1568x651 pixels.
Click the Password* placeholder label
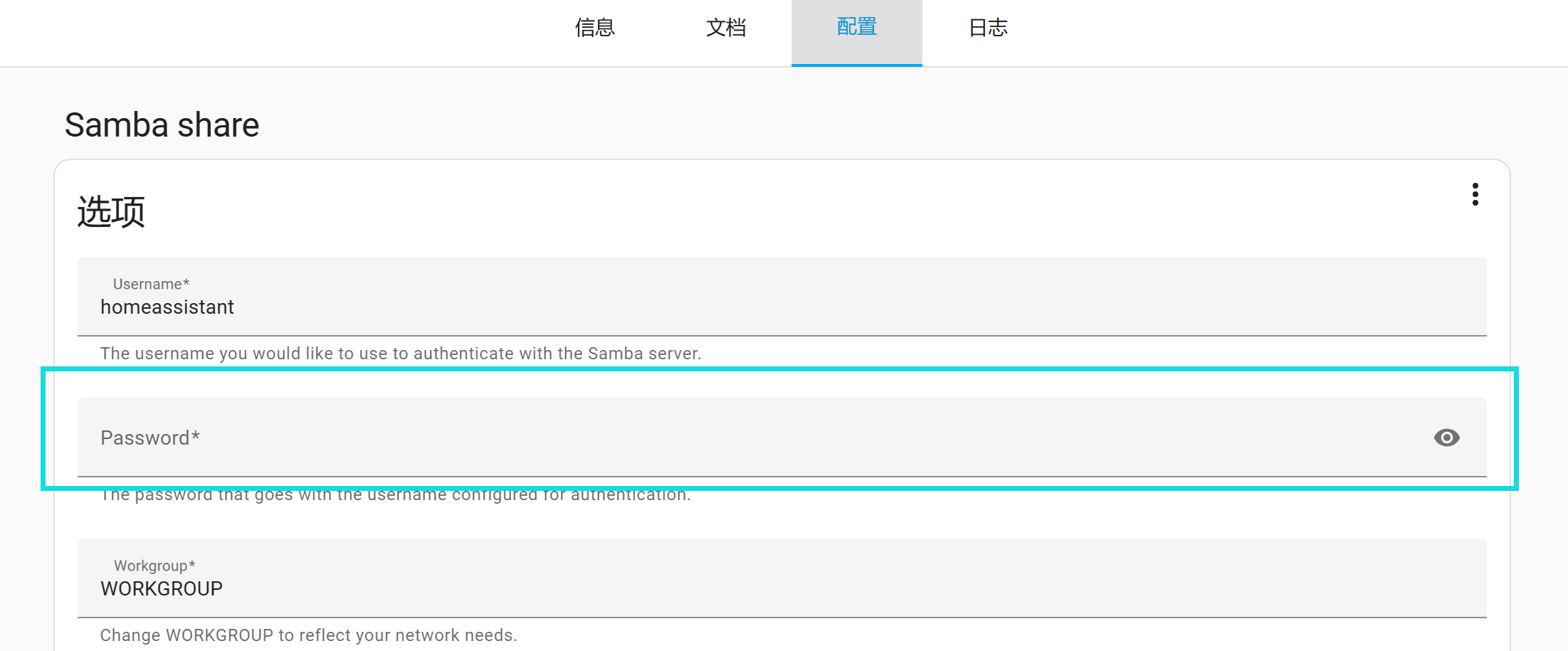pyautogui.click(x=149, y=438)
